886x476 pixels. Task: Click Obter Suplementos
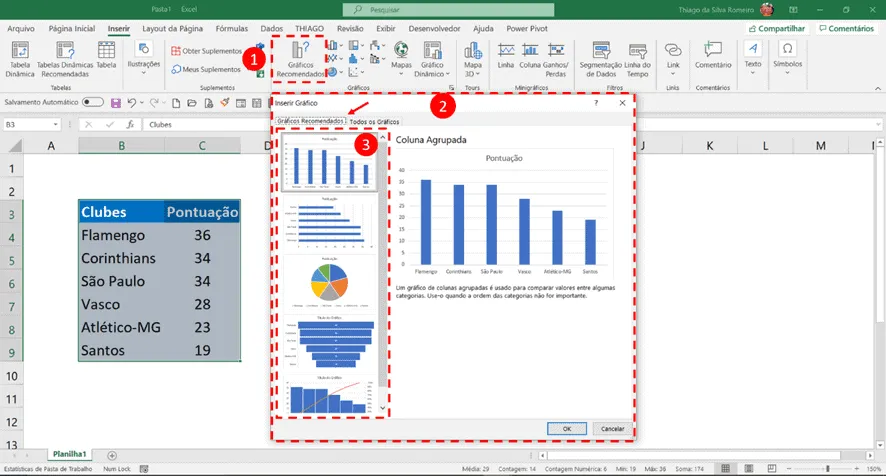click(x=206, y=51)
